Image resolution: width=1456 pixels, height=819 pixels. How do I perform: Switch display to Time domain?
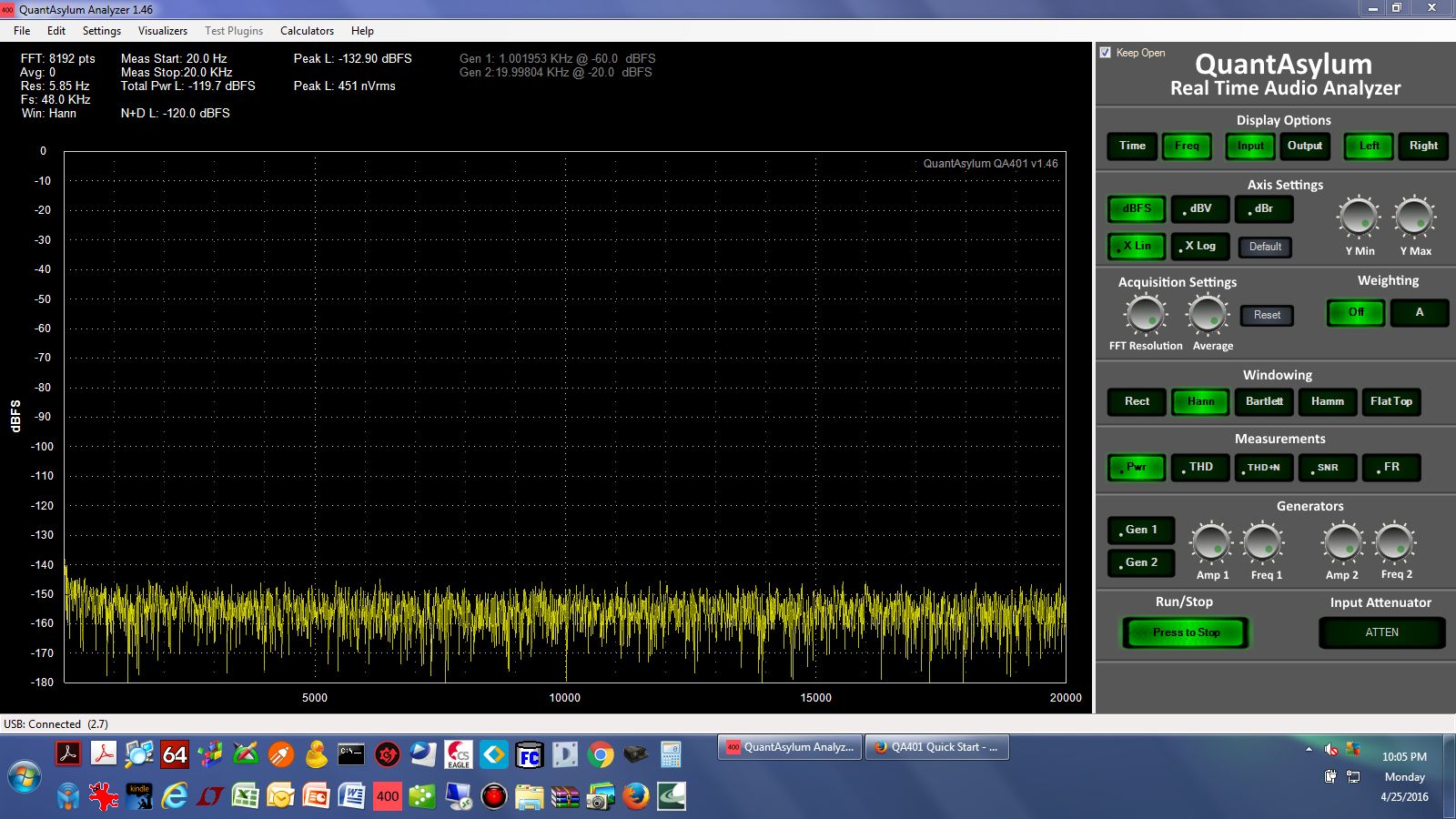(x=1132, y=146)
